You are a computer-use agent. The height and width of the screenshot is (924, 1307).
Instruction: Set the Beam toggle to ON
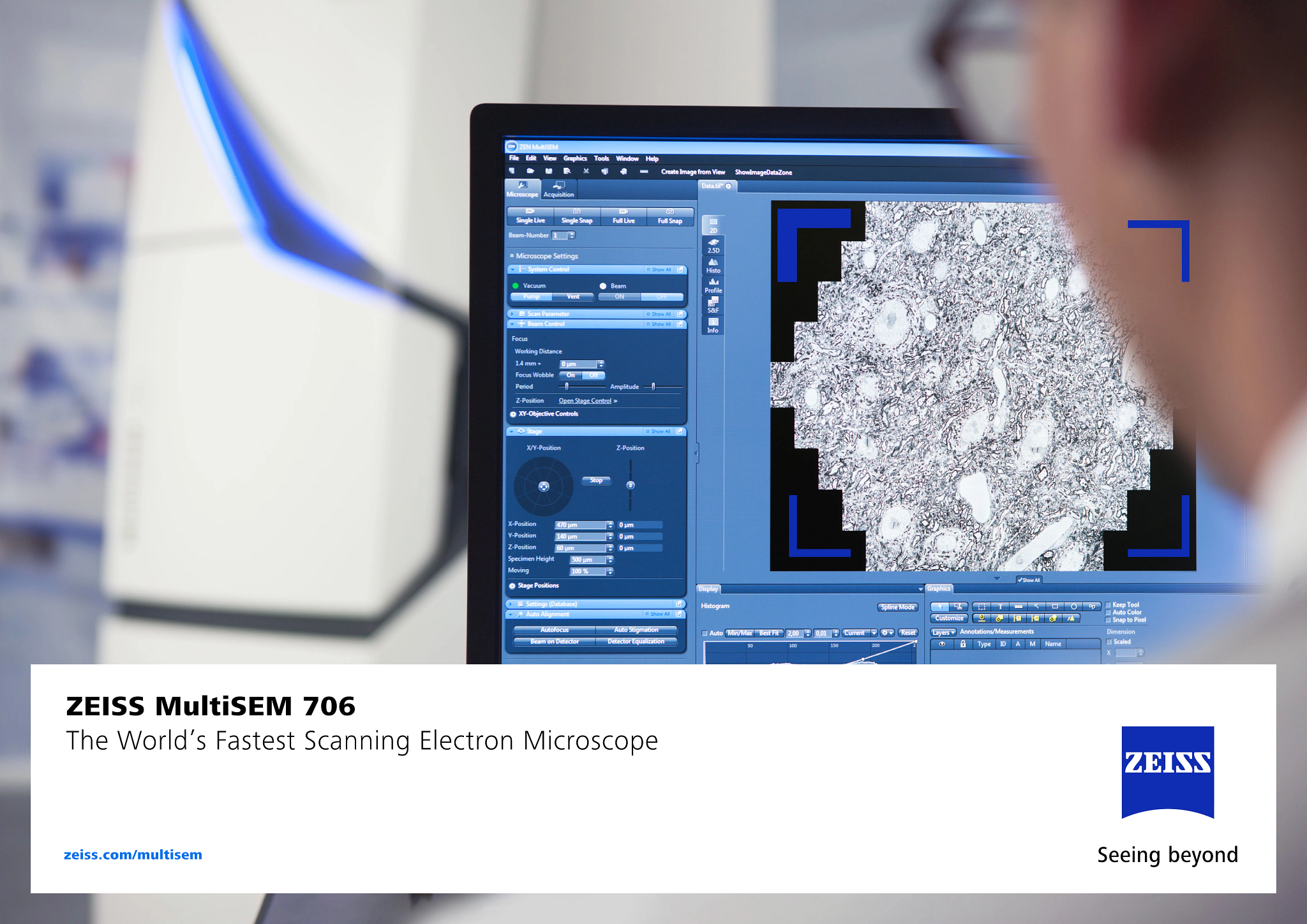click(619, 297)
